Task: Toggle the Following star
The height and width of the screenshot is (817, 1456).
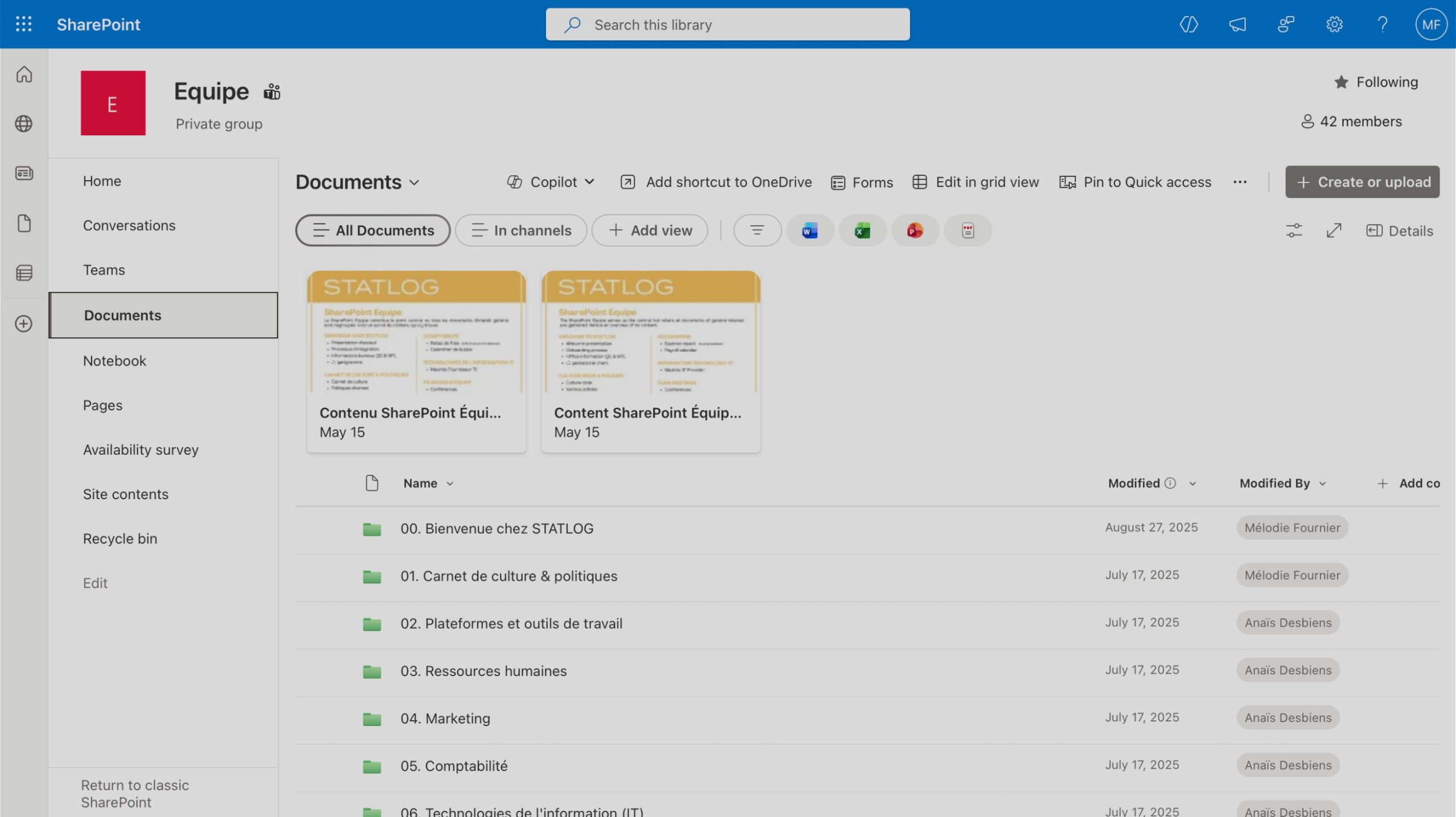Action: (x=1341, y=82)
